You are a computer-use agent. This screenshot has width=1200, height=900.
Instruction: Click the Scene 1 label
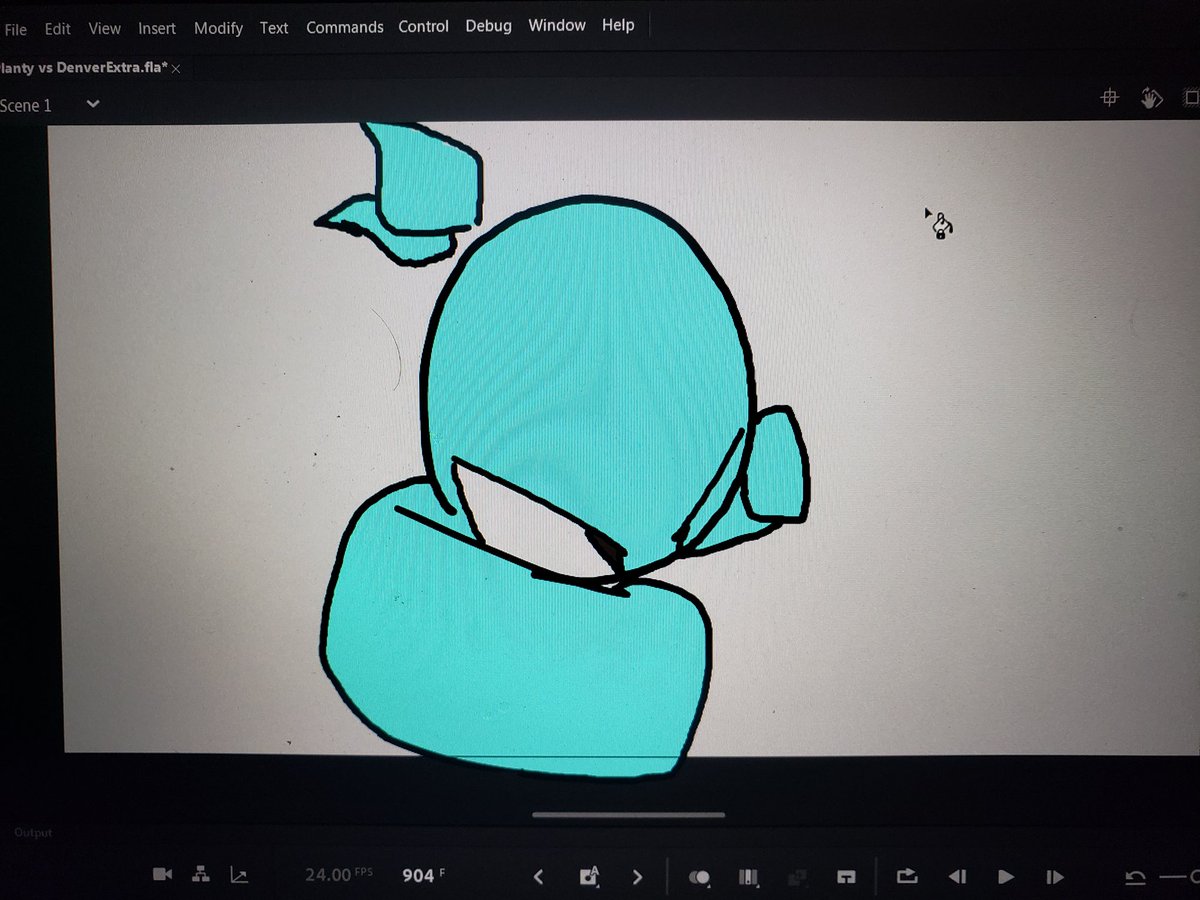click(26, 105)
